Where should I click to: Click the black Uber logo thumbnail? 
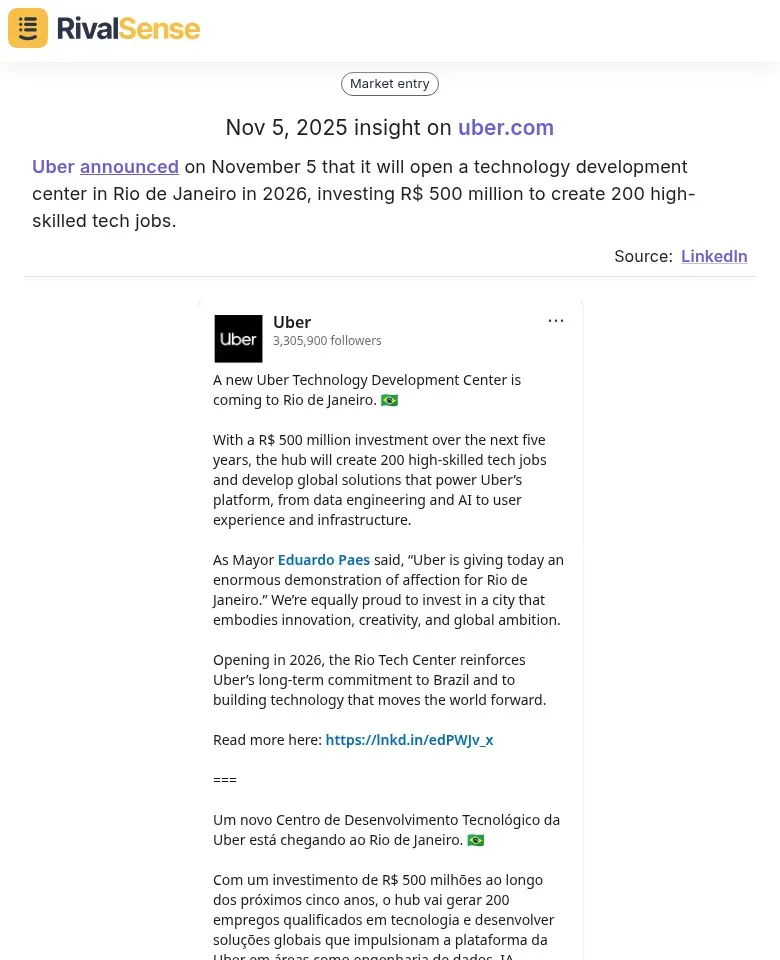238,338
